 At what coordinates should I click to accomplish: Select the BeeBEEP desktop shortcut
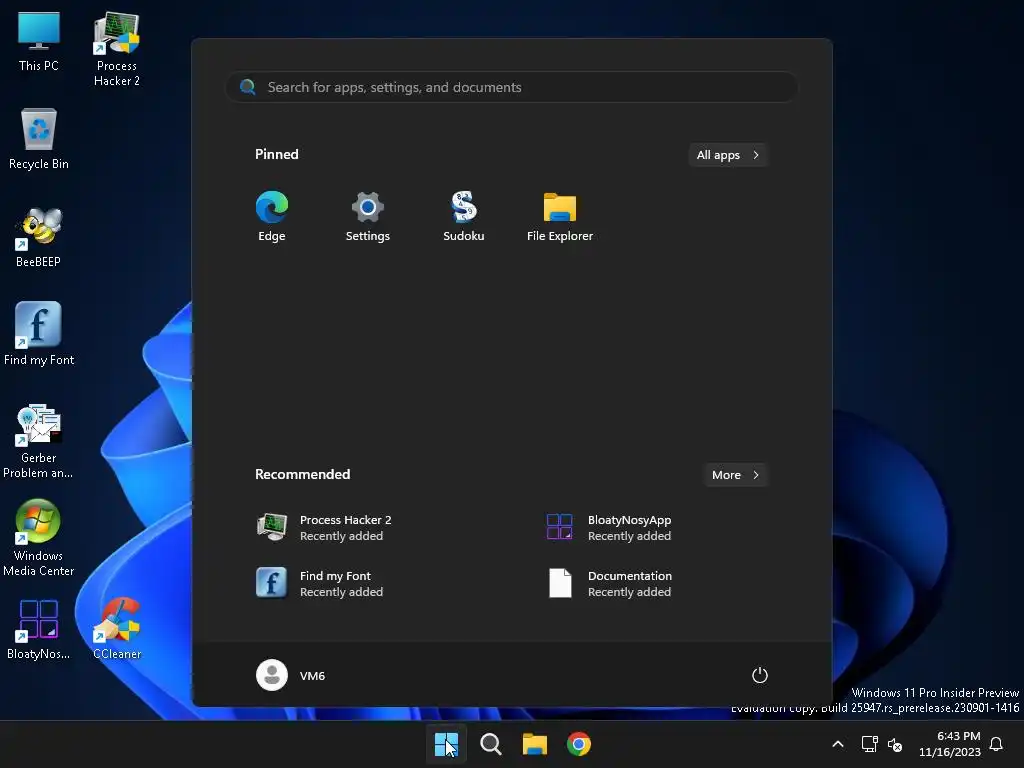tap(39, 237)
